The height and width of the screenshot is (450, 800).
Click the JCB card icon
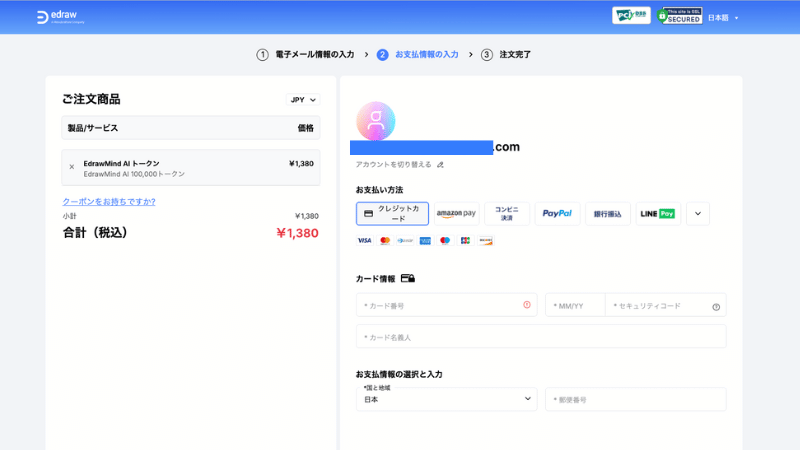point(465,240)
